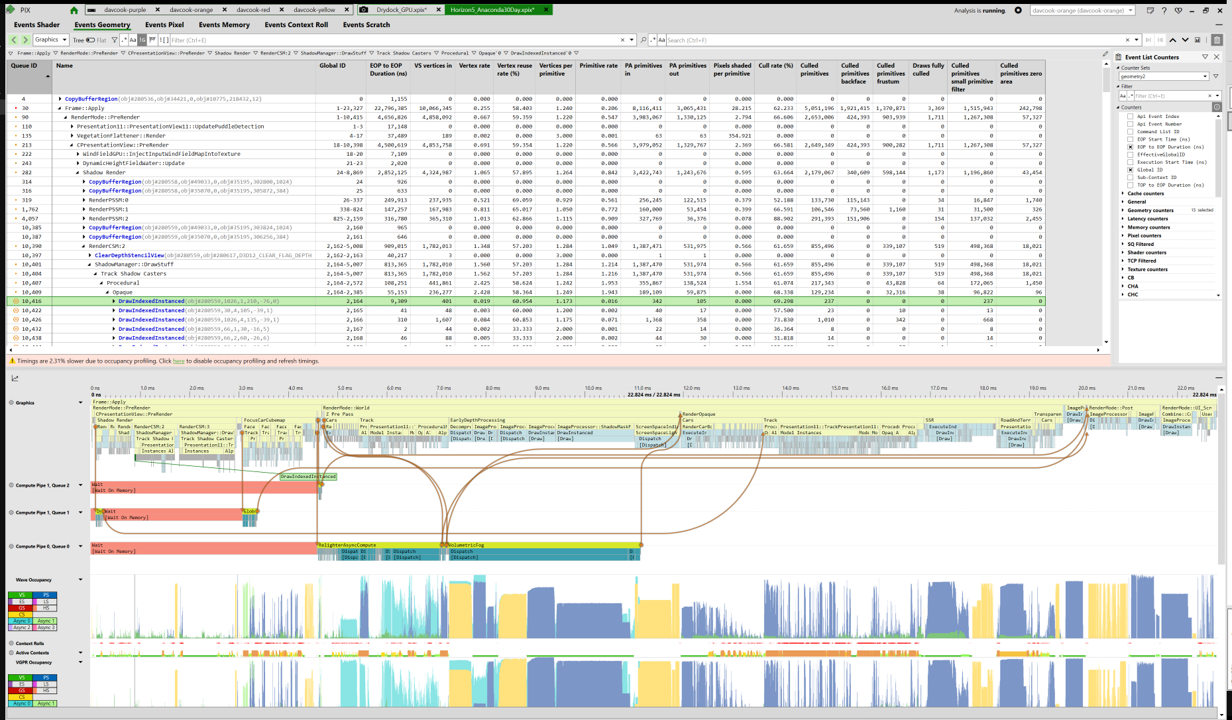Viewport: 1232px width, 720px height.
Task: Click the PS legend swatch in Wave Occupancy
Action: pyautogui.click(x=45, y=596)
